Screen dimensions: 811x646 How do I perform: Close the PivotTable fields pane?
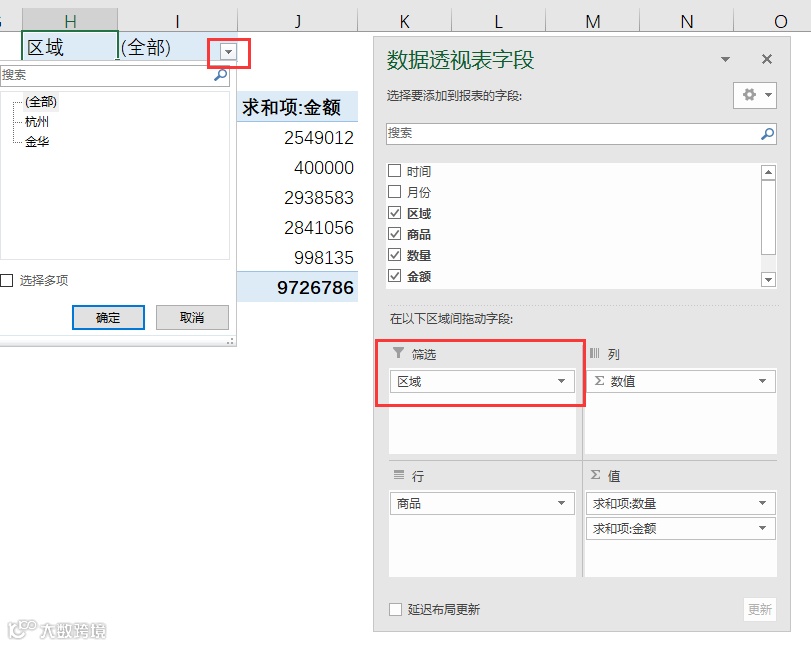(767, 59)
